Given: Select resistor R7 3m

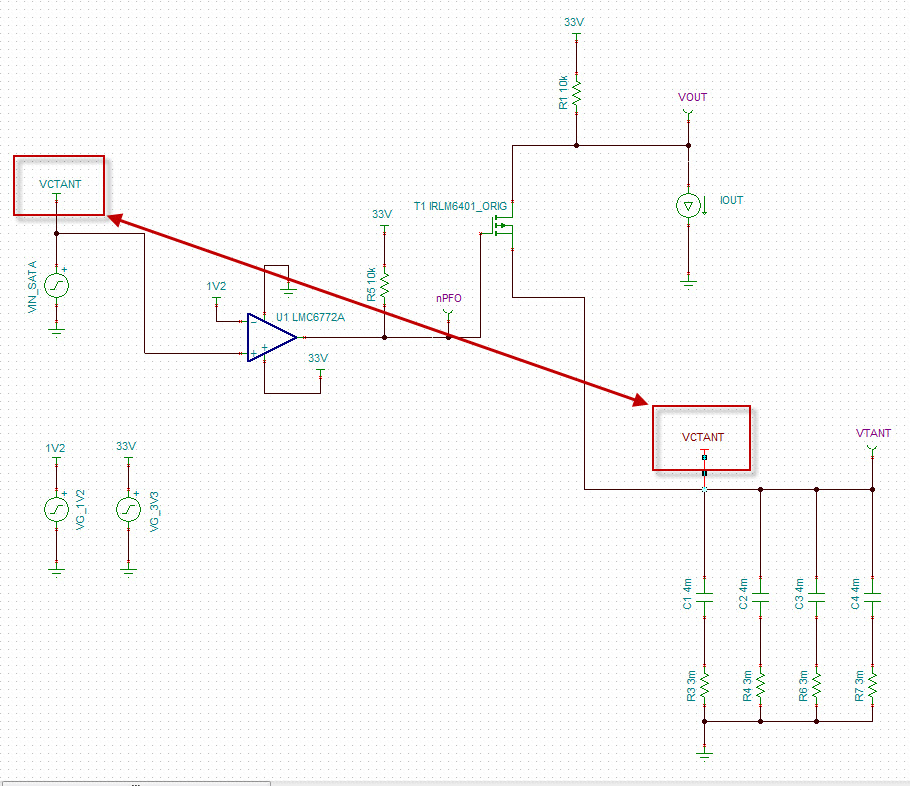Looking at the screenshot, I should tap(871, 685).
